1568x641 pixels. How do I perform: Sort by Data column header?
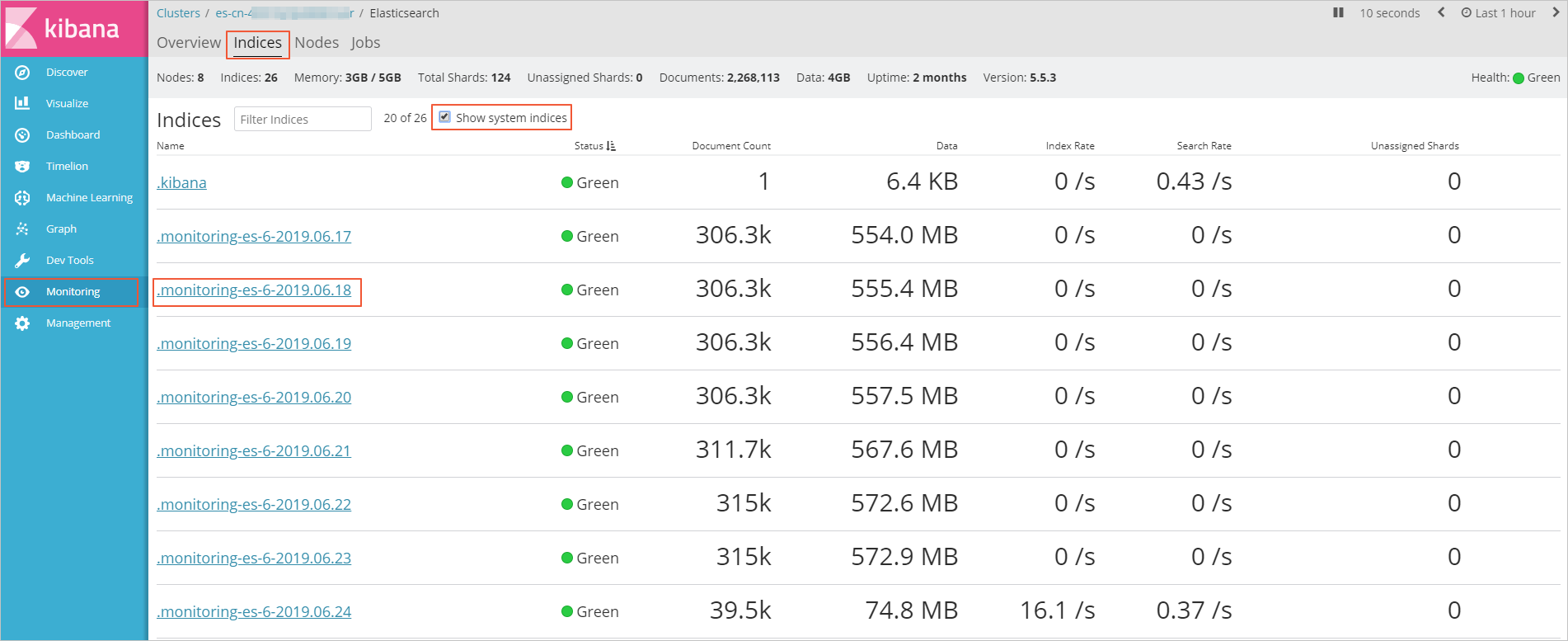(x=946, y=146)
